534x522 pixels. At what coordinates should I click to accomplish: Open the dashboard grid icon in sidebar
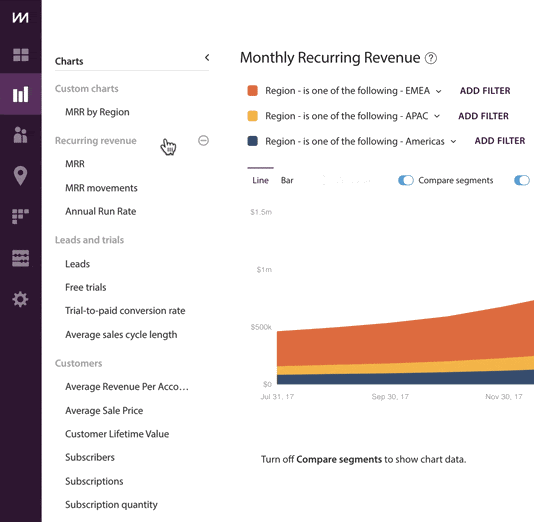20,55
